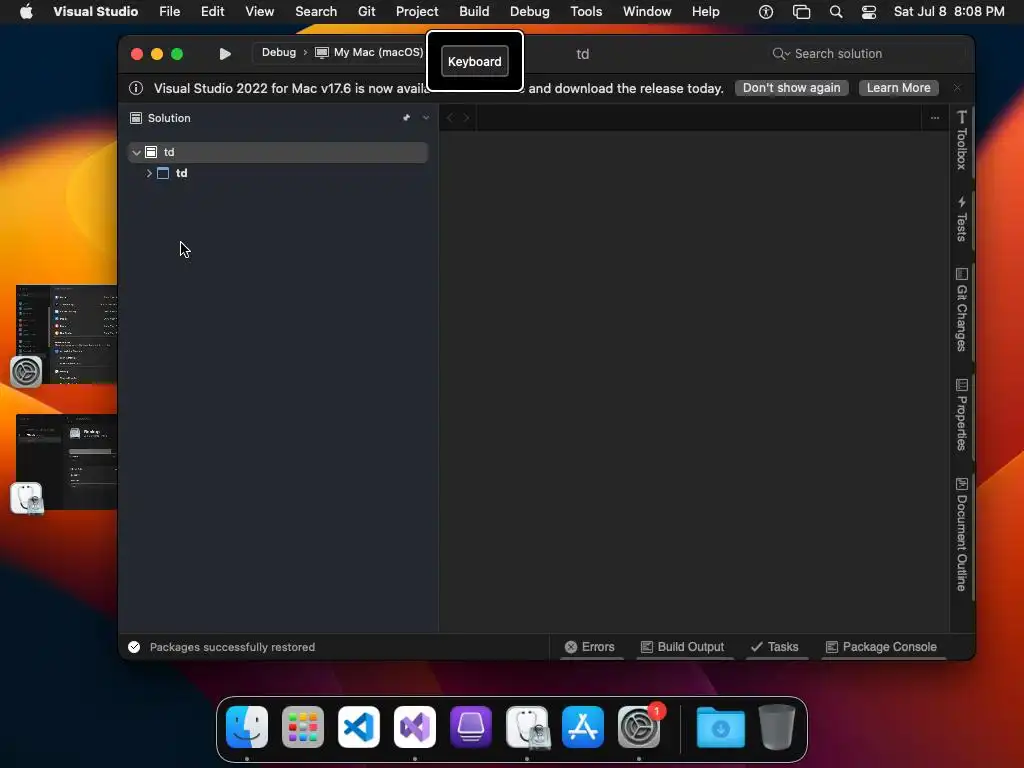The width and height of the screenshot is (1024, 768).
Task: Click the Learn More button
Action: coord(899,88)
